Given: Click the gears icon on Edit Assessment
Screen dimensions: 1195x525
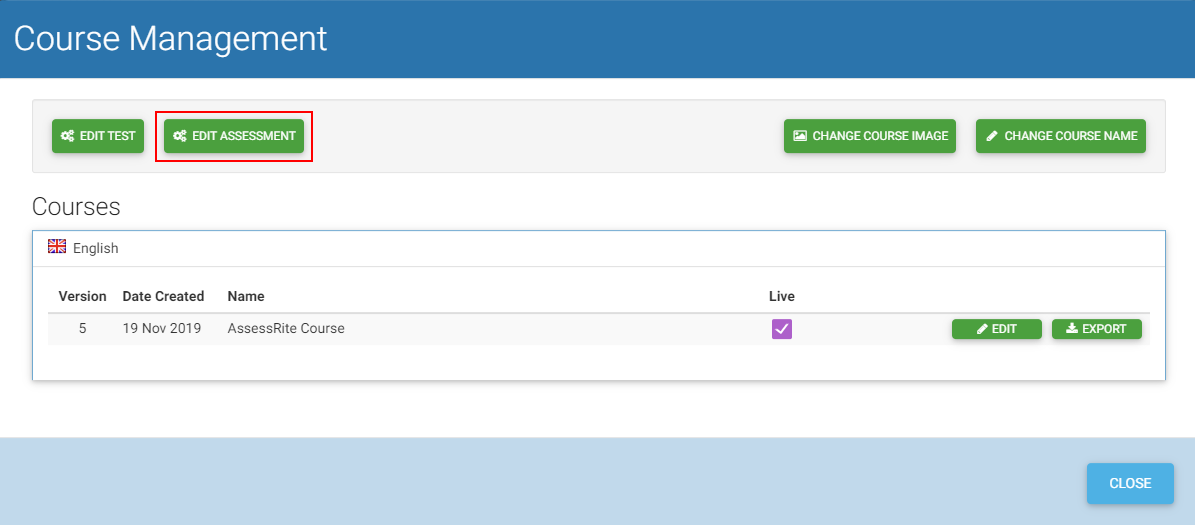Looking at the screenshot, I should (180, 136).
